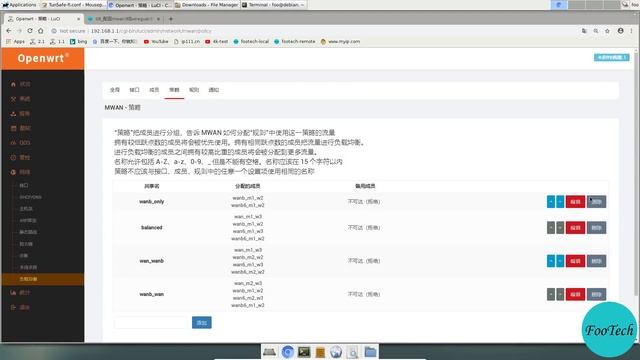The height and width of the screenshot is (360, 640).
Task: Click the gray delete button for wanb_wan
Action: (596, 294)
